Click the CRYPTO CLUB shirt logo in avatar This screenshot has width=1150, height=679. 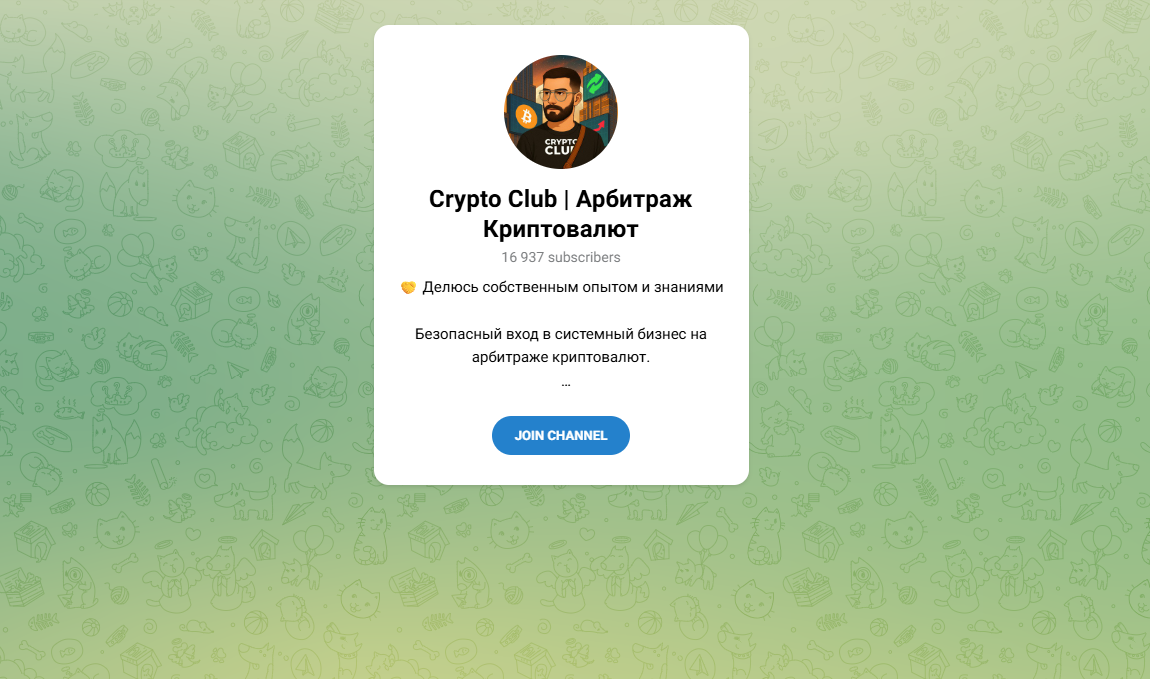(561, 146)
